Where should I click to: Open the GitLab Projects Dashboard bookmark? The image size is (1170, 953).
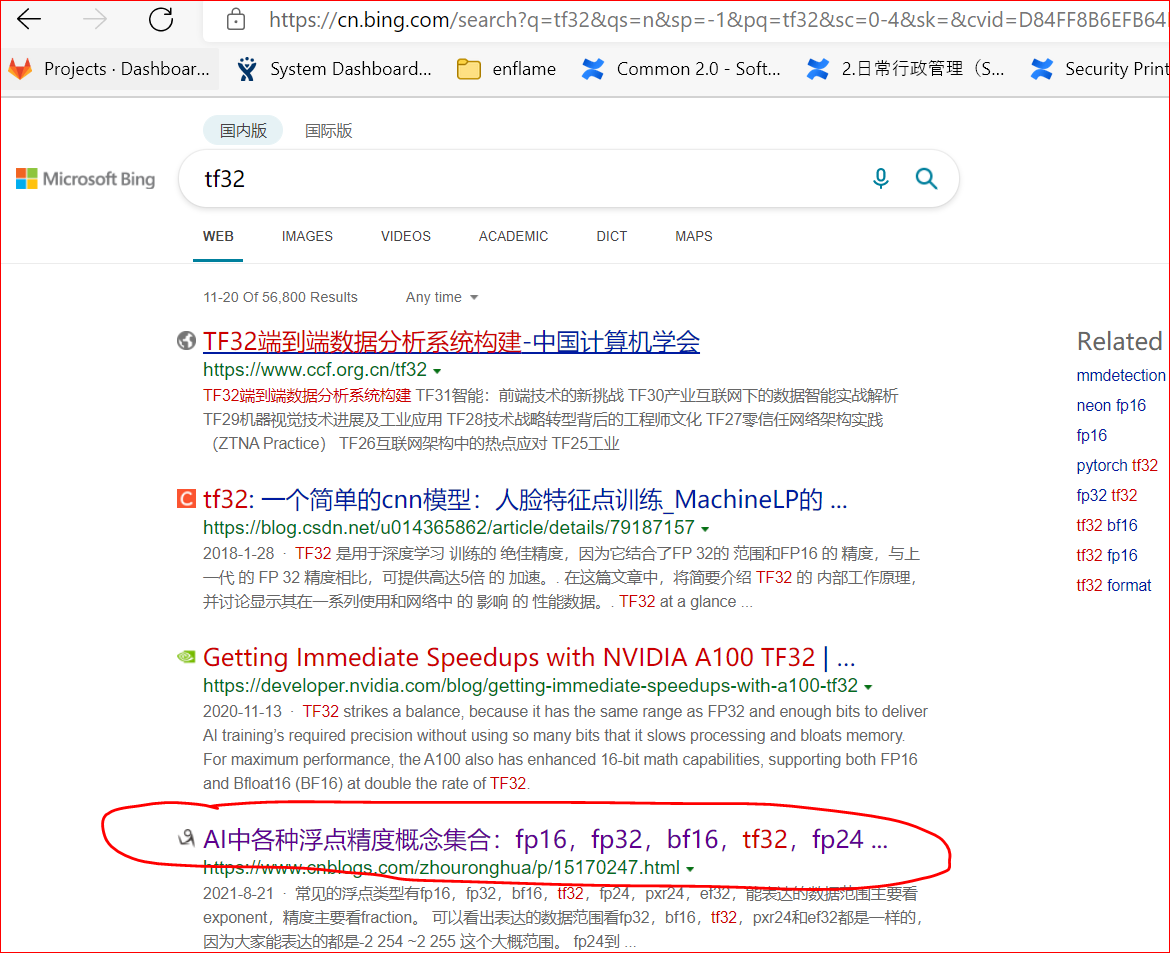click(x=109, y=69)
